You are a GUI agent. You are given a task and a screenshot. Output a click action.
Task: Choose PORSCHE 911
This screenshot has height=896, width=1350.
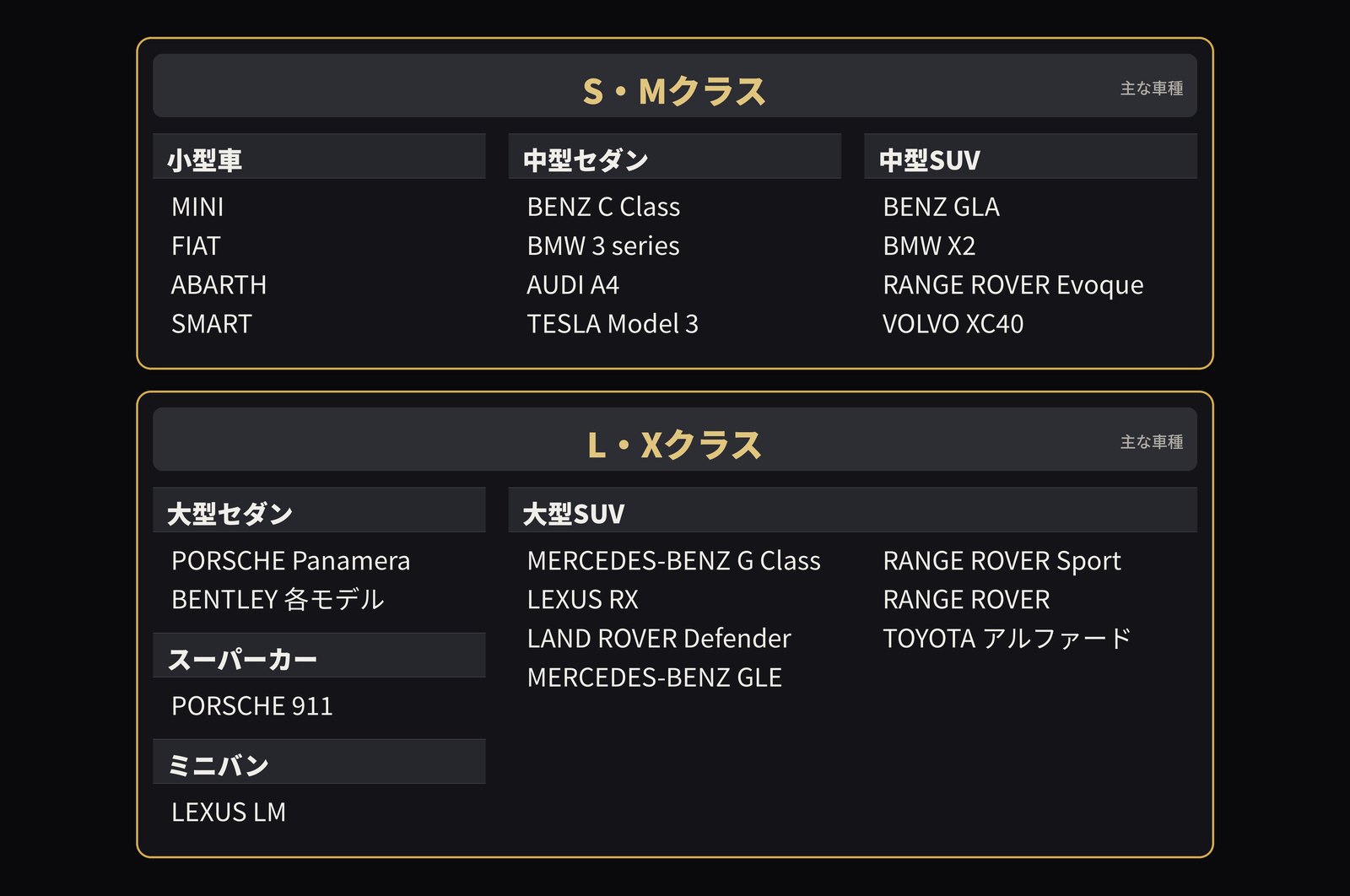(x=251, y=705)
